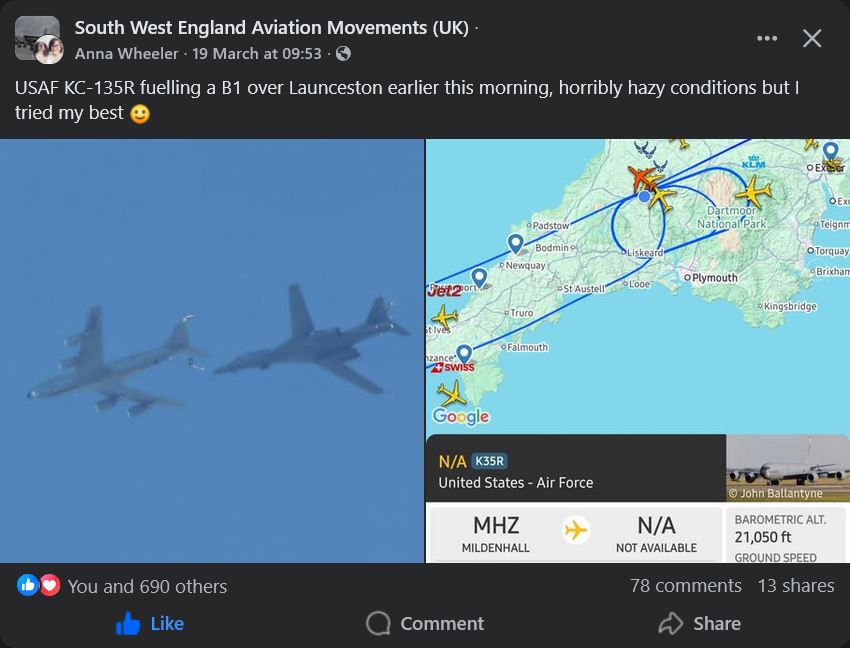Click the heart love reaction icon
Image resolution: width=850 pixels, height=648 pixels.
point(49,586)
